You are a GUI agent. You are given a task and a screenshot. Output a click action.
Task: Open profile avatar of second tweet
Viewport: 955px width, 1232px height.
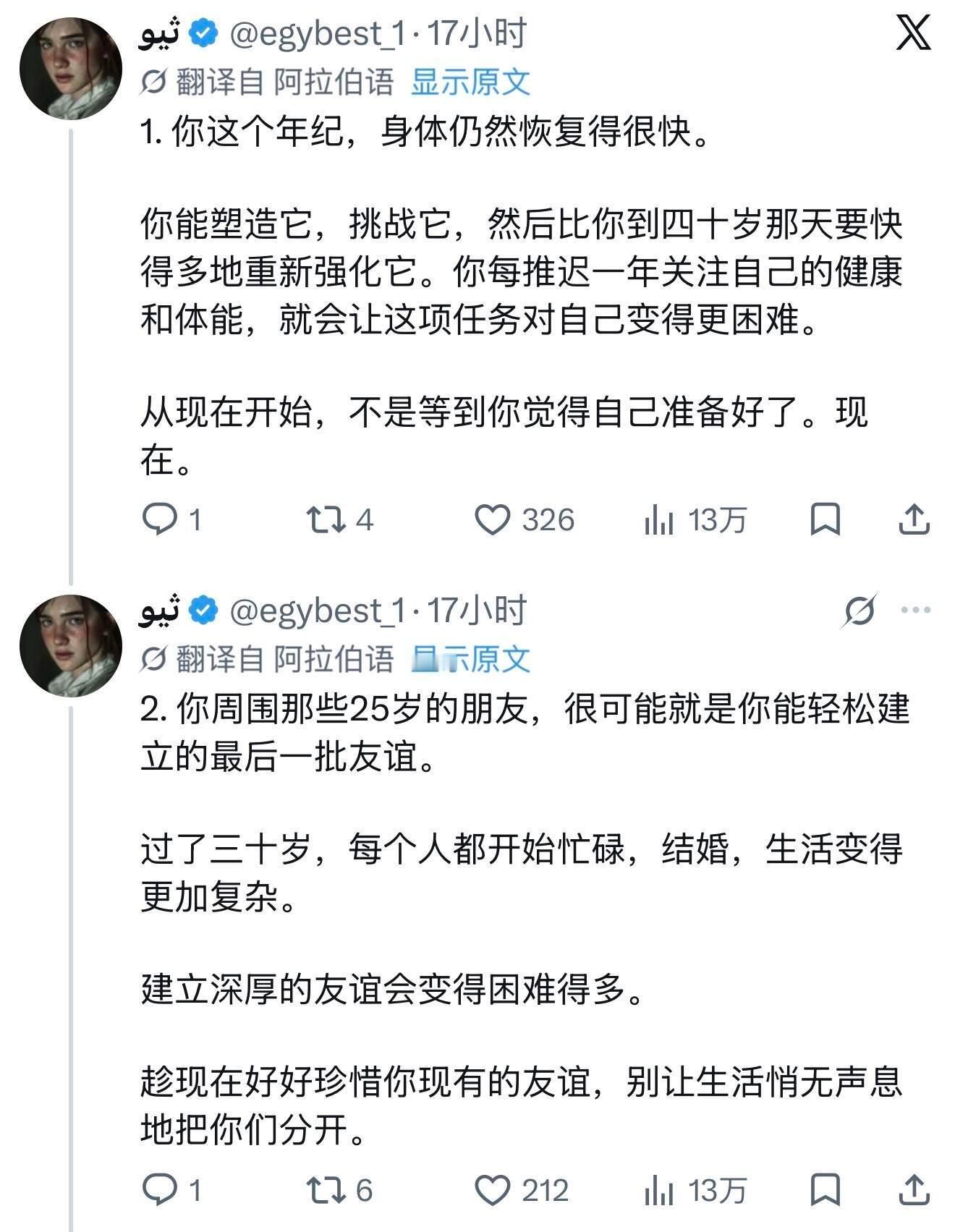coord(71,645)
